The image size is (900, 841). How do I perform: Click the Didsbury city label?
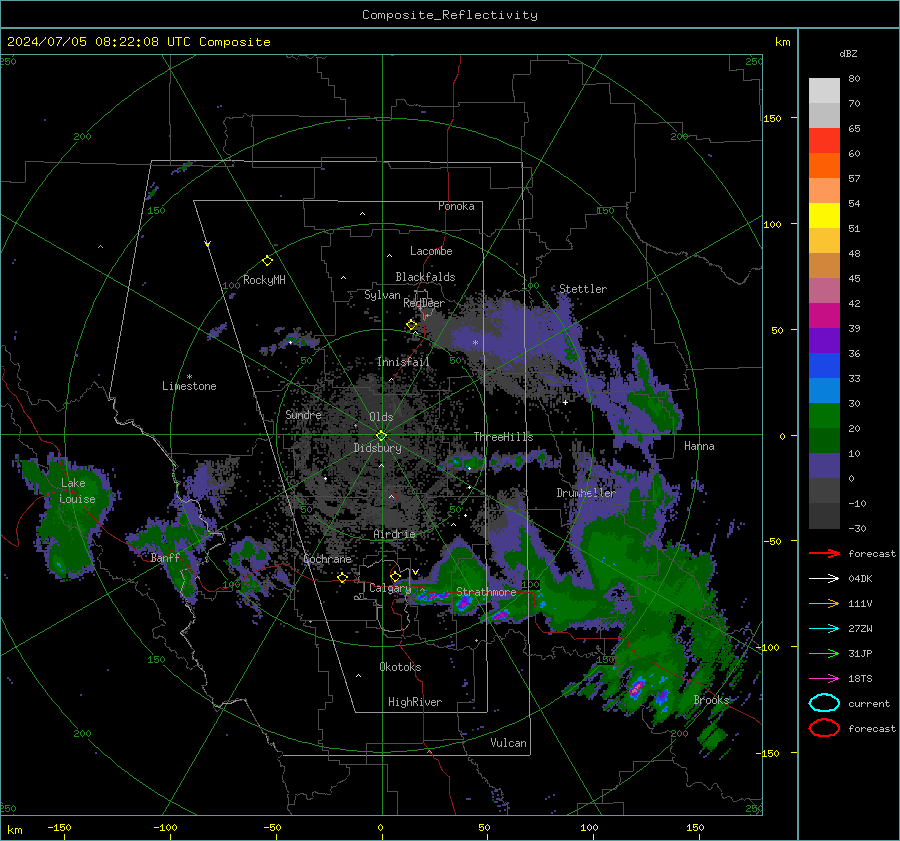(x=377, y=448)
